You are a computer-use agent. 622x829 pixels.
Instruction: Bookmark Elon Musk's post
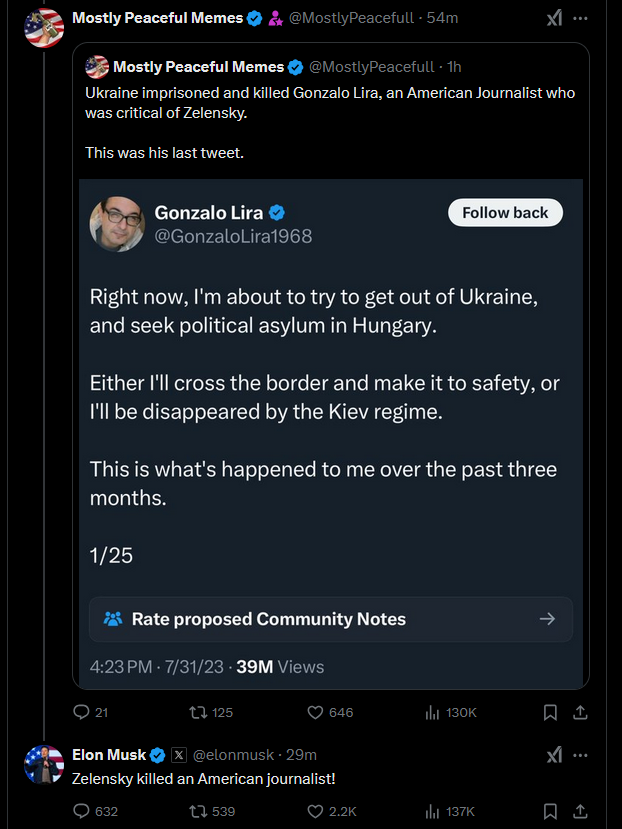coord(550,811)
